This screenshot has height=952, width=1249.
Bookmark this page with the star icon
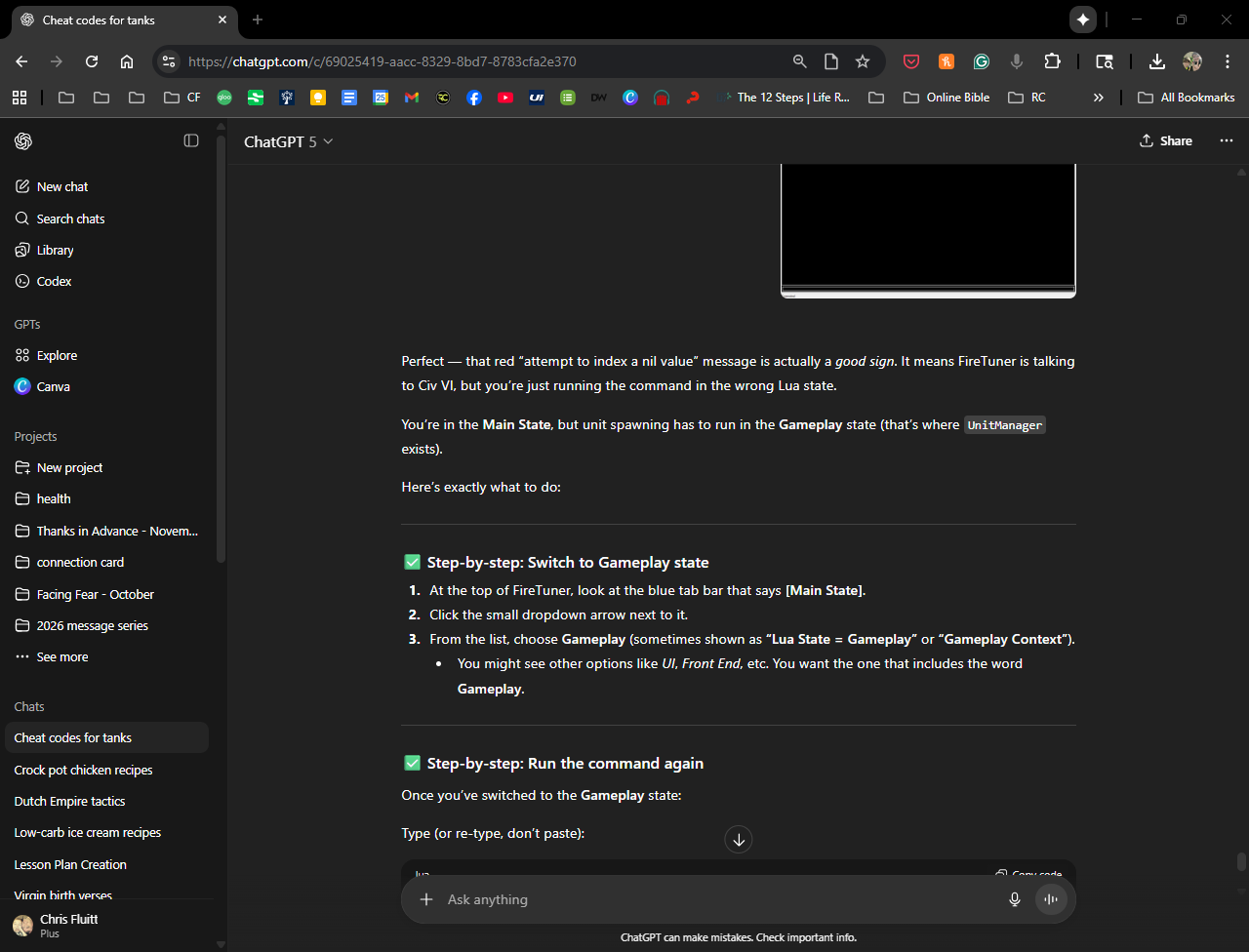(863, 61)
